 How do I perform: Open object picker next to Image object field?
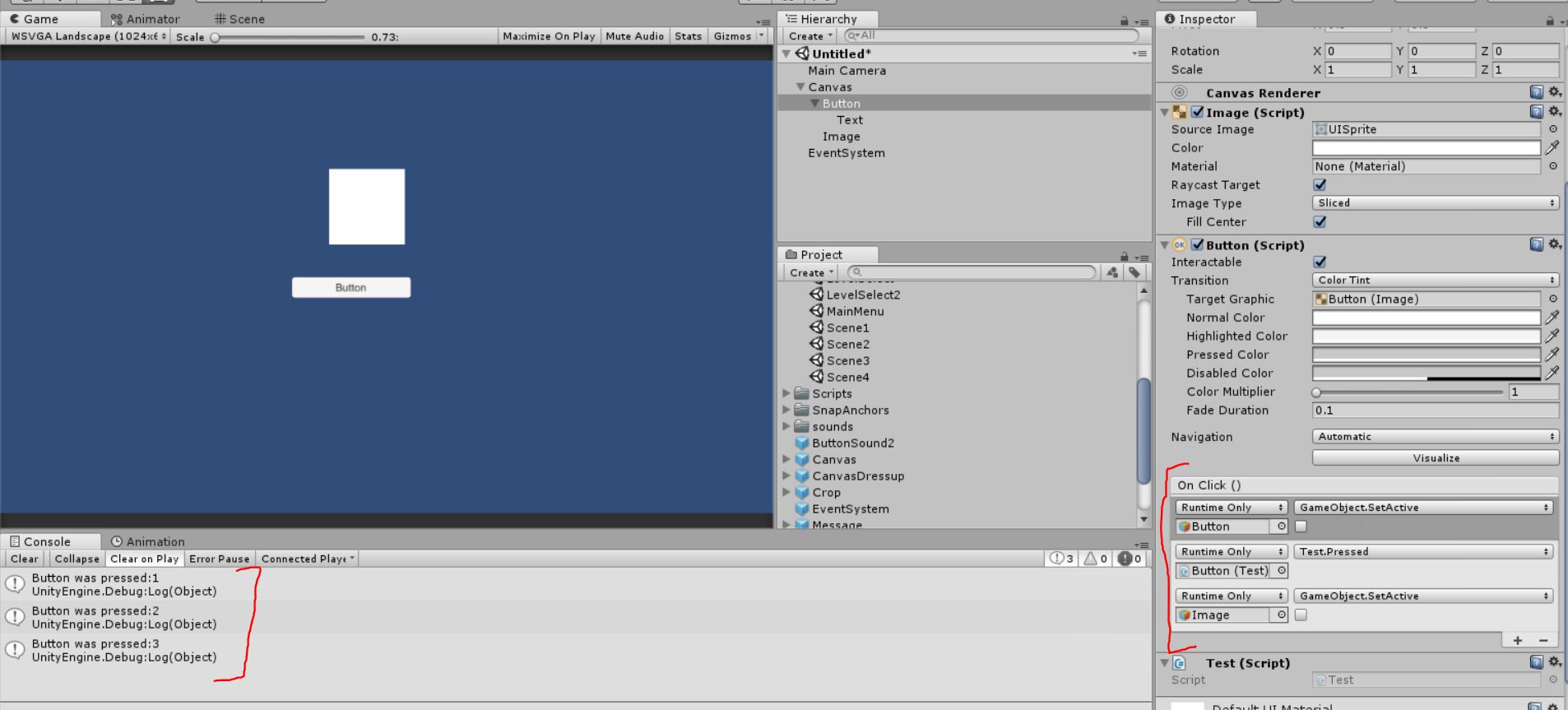point(1281,615)
